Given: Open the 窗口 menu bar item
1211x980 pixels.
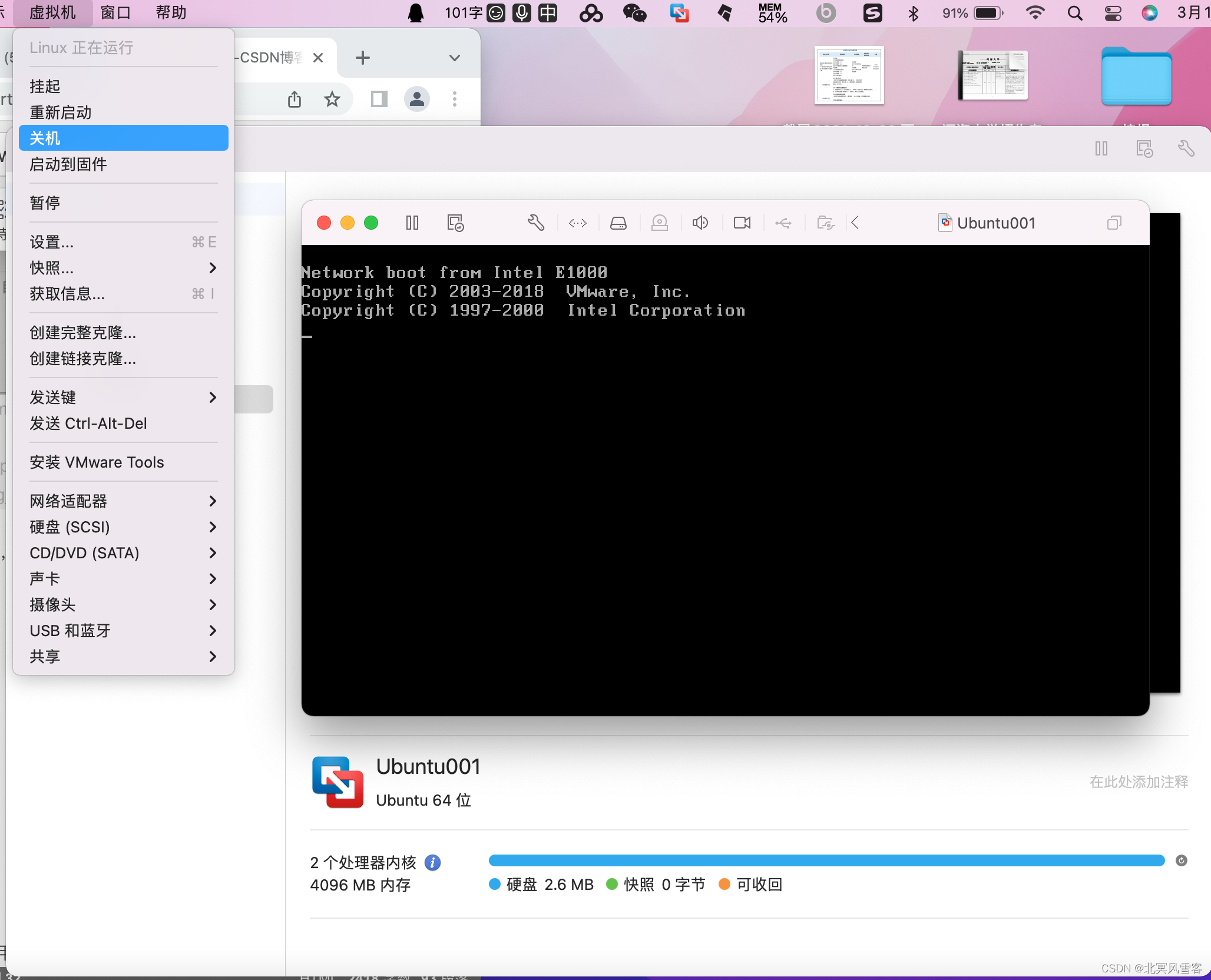Looking at the screenshot, I should click(x=115, y=12).
